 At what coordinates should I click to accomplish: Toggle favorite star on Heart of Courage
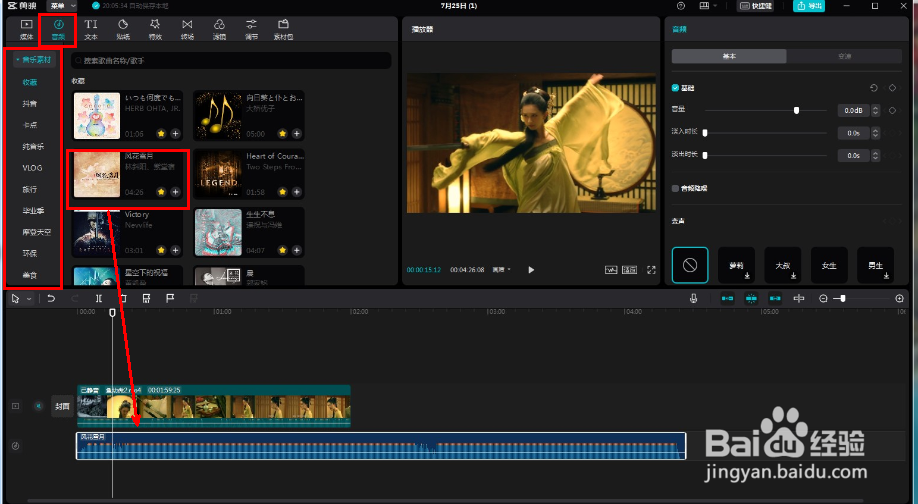(283, 192)
